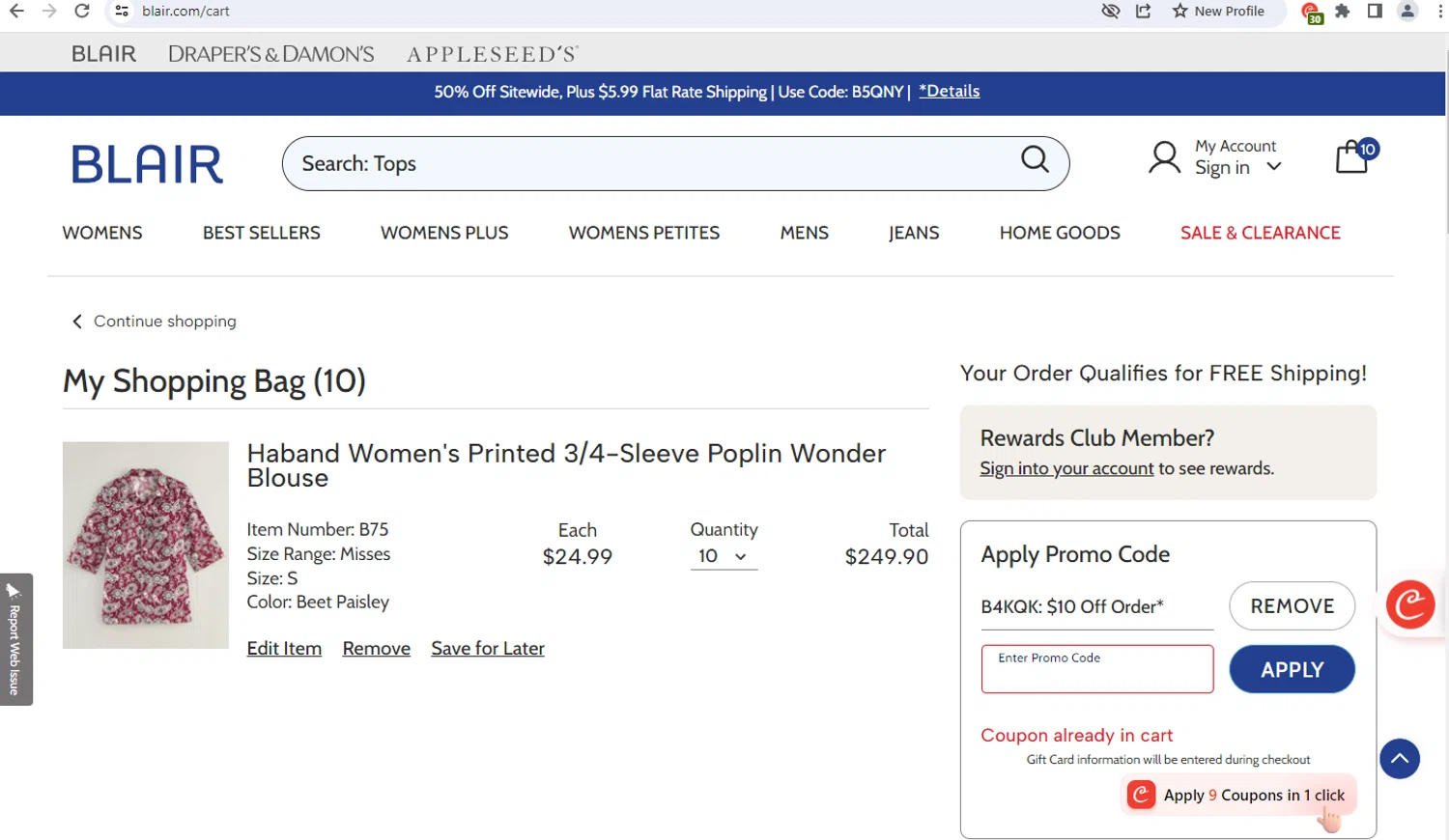Toggle browser side panel icon
1449x840 pixels.
[x=1375, y=11]
